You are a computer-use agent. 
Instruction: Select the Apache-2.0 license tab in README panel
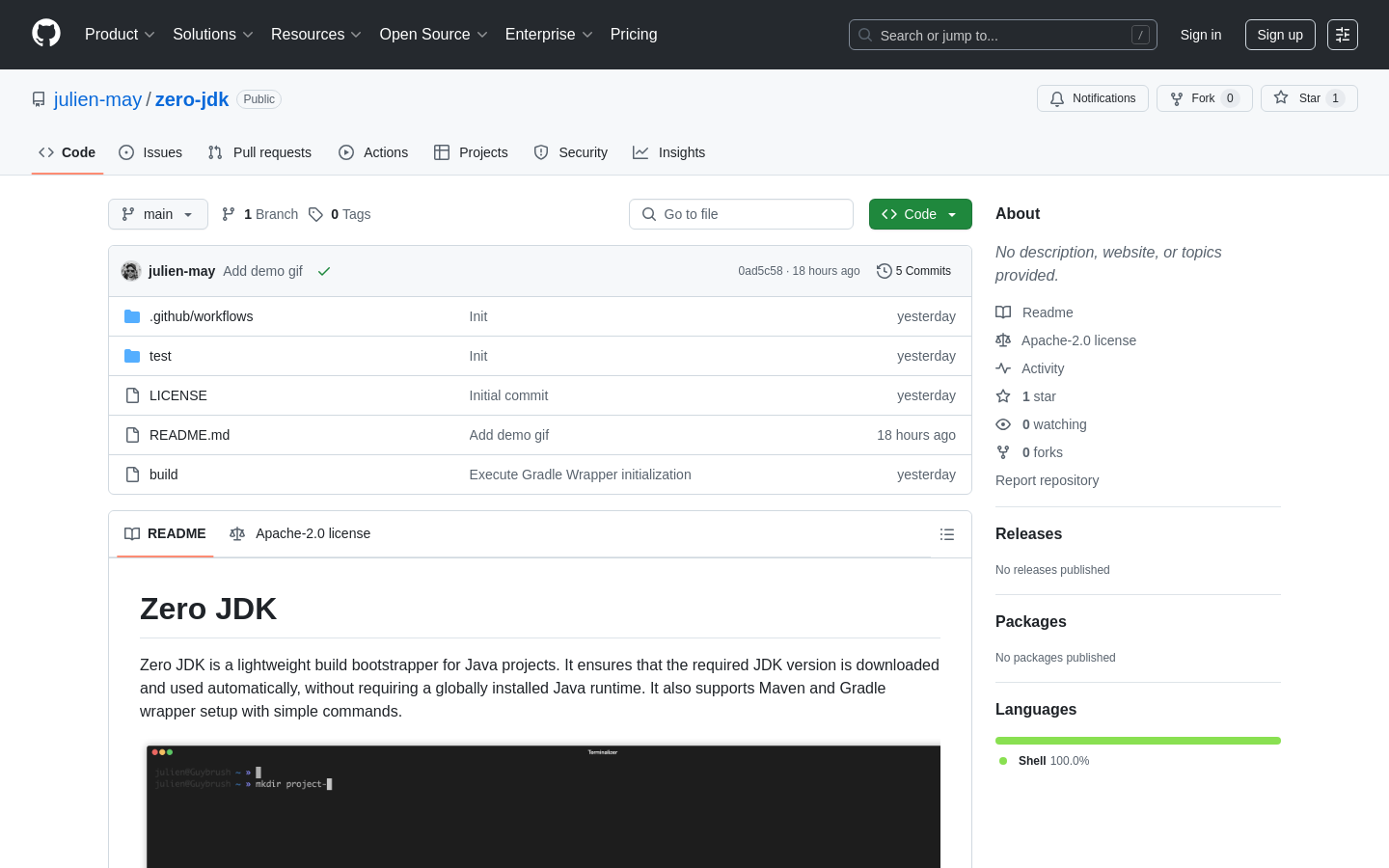coord(300,533)
